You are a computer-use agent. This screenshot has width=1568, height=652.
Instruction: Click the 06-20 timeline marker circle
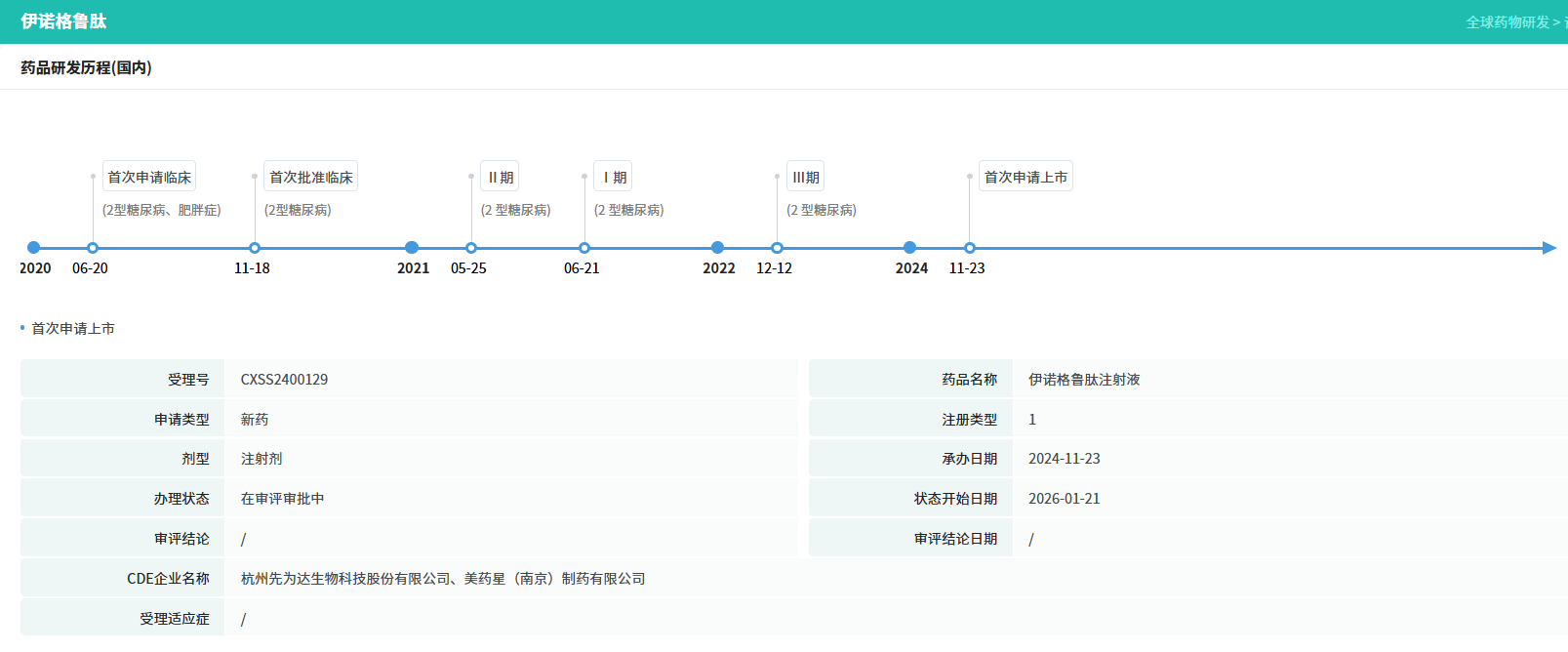93,248
